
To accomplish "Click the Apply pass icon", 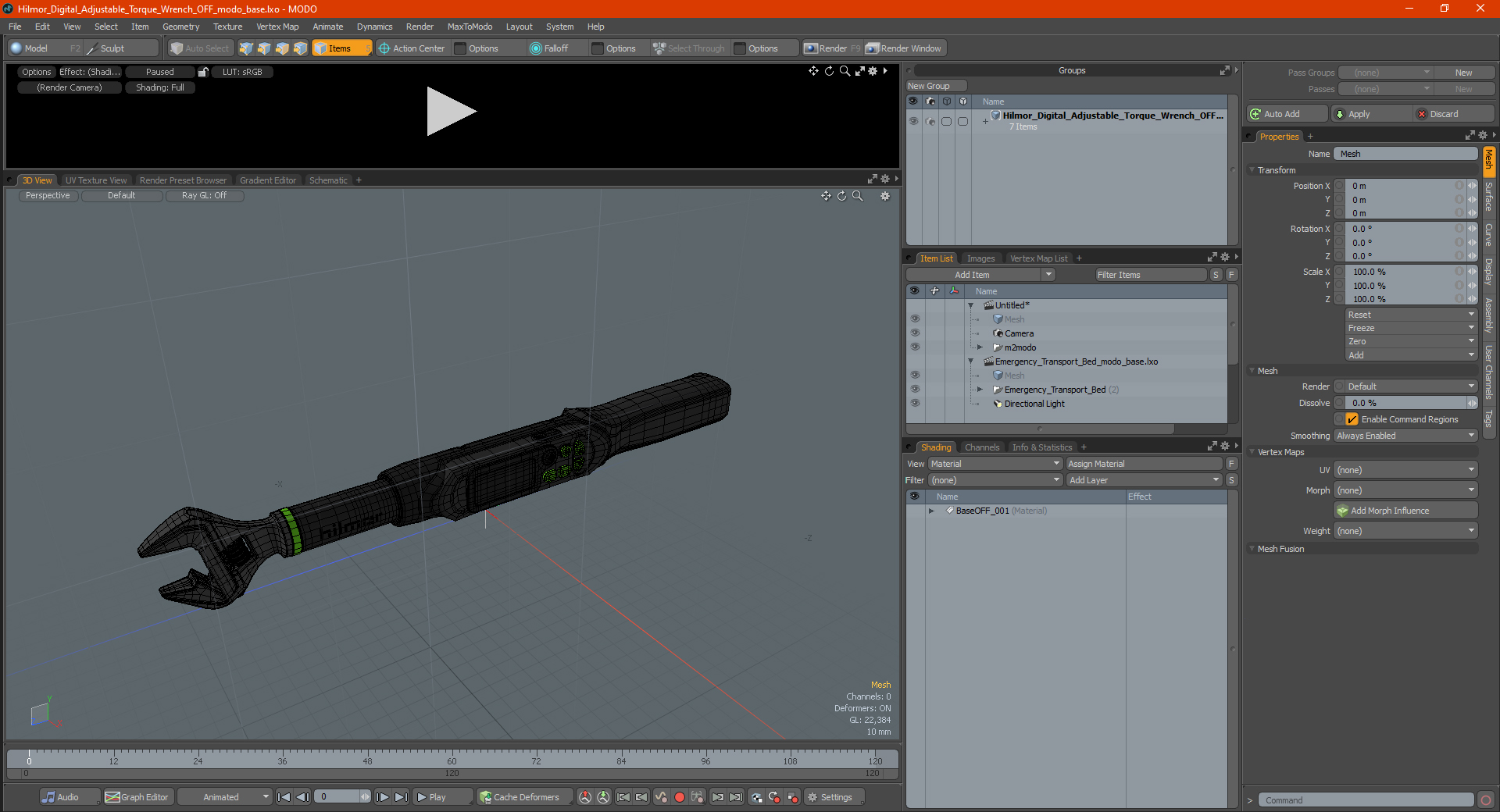I will (x=1340, y=114).
